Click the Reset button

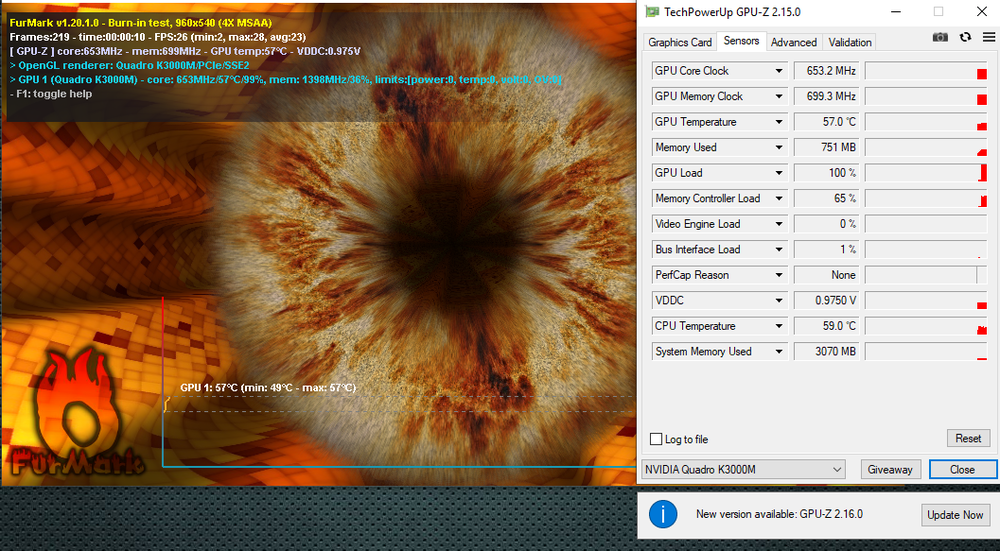(x=967, y=438)
